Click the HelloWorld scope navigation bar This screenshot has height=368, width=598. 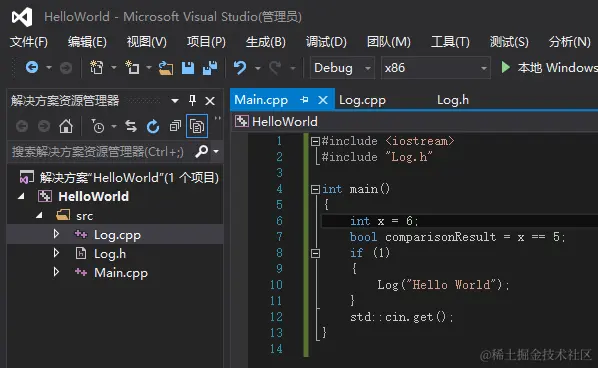(x=414, y=122)
